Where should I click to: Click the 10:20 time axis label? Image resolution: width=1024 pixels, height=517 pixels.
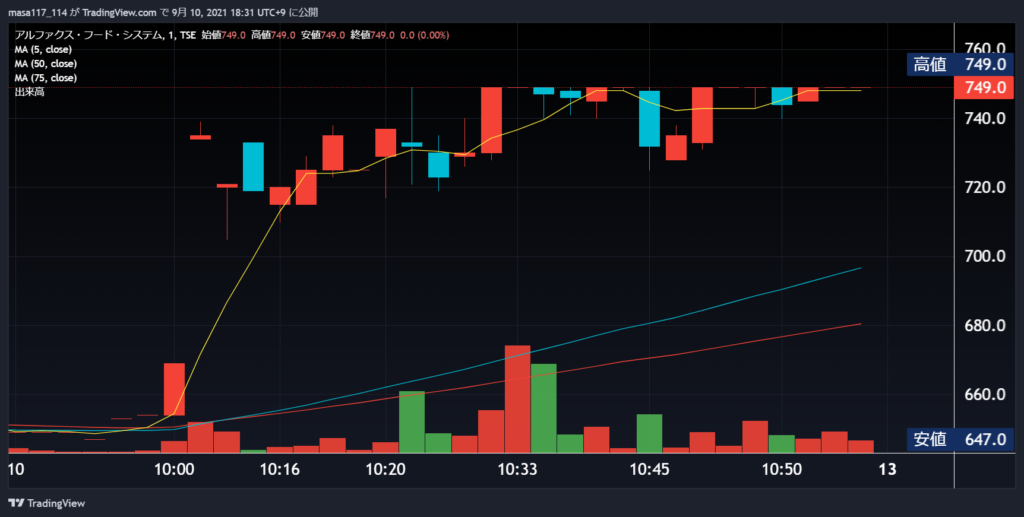pyautogui.click(x=385, y=469)
